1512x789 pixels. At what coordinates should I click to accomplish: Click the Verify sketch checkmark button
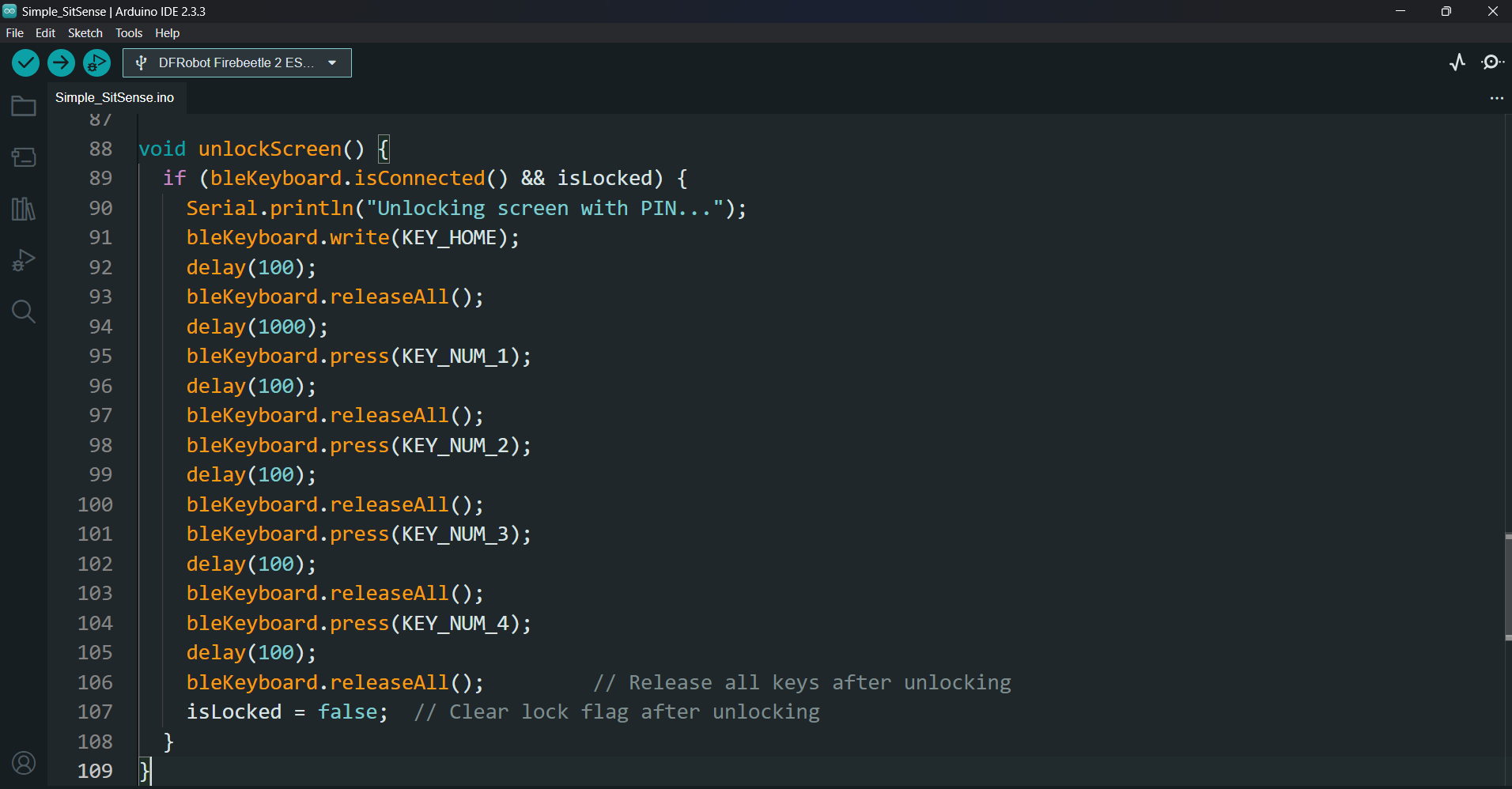pyautogui.click(x=25, y=62)
